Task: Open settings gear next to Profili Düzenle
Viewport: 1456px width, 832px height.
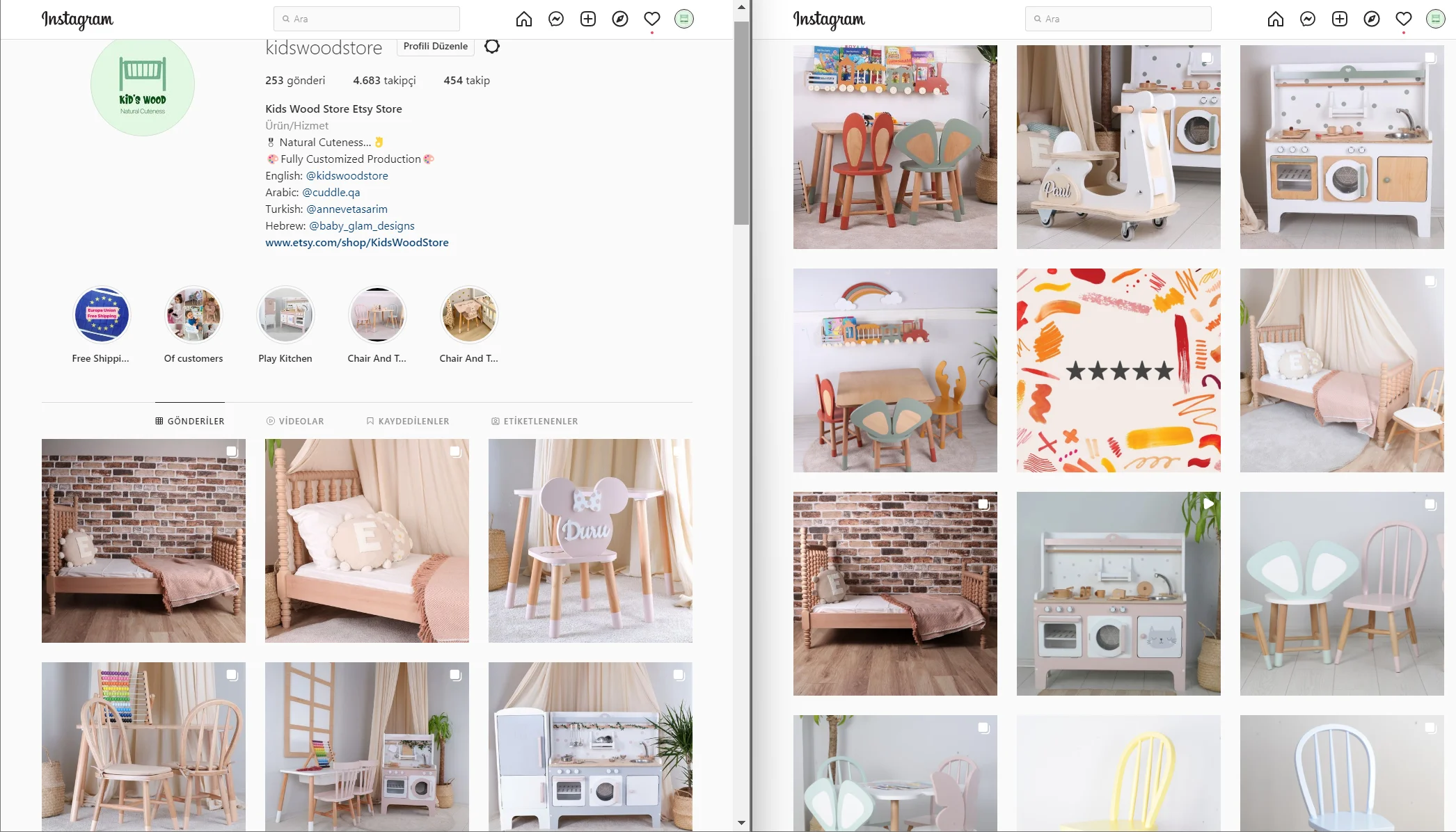Action: 492,46
